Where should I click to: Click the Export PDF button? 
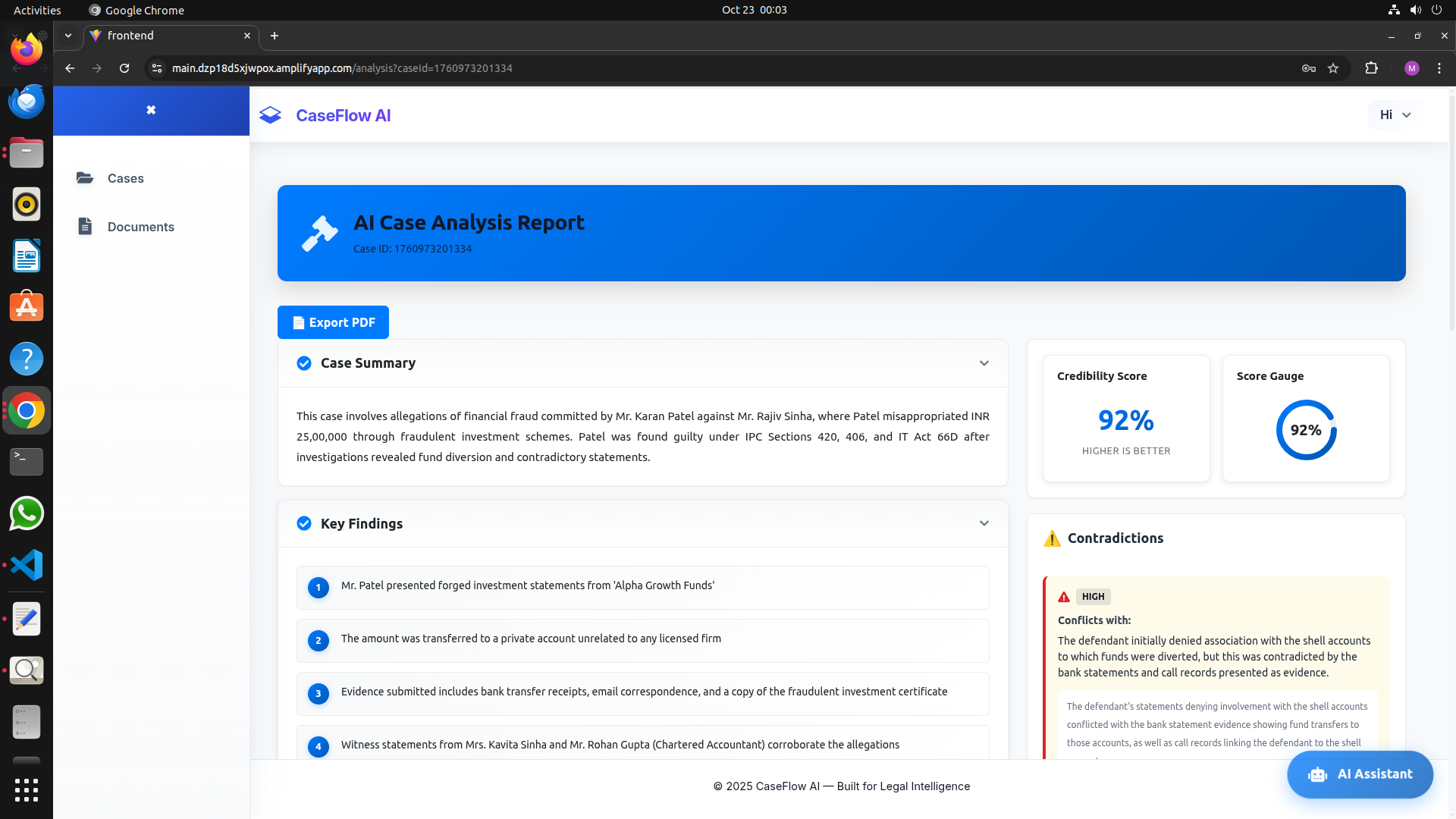coord(333,322)
